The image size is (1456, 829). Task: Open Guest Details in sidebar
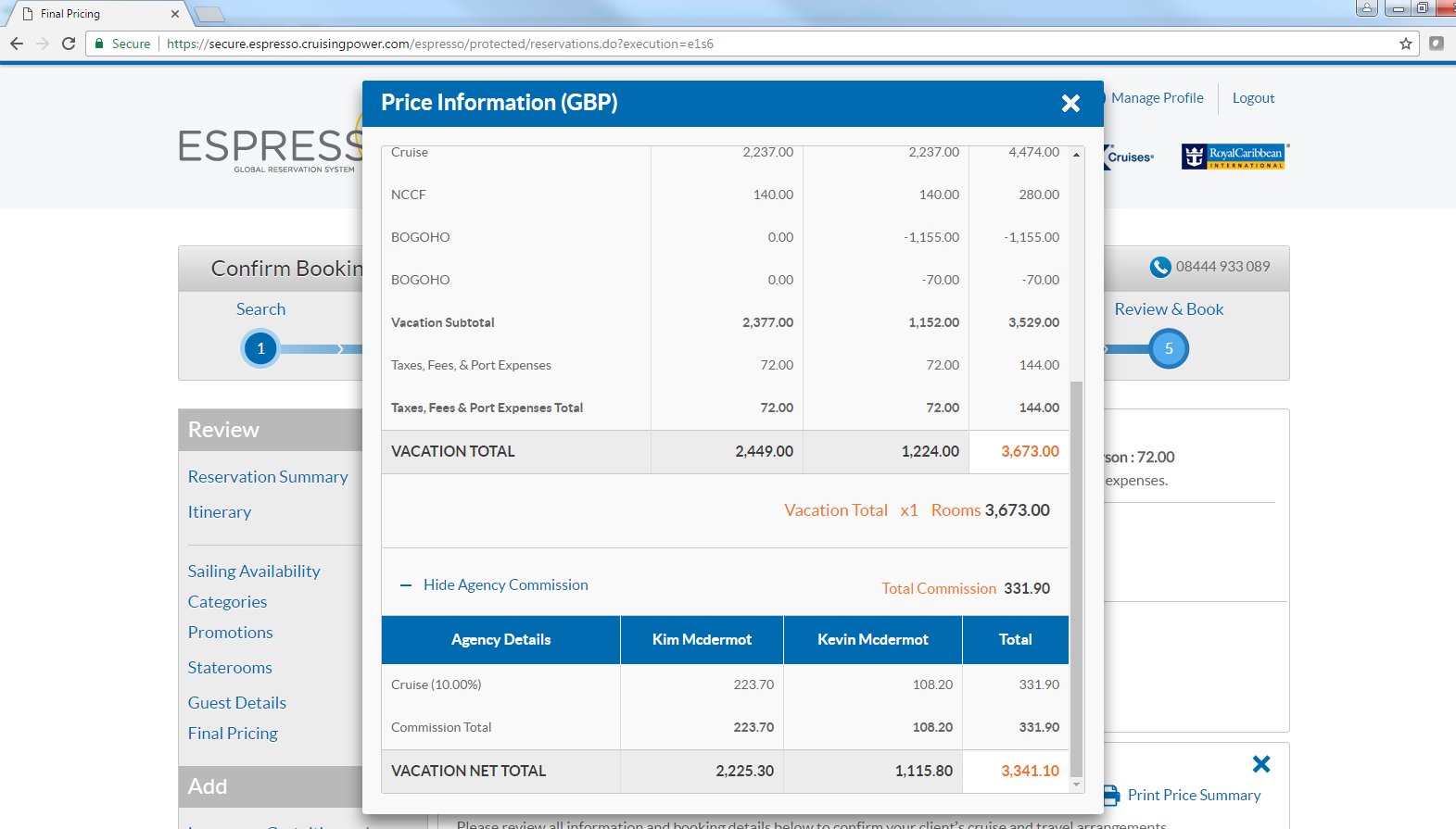[237, 703]
